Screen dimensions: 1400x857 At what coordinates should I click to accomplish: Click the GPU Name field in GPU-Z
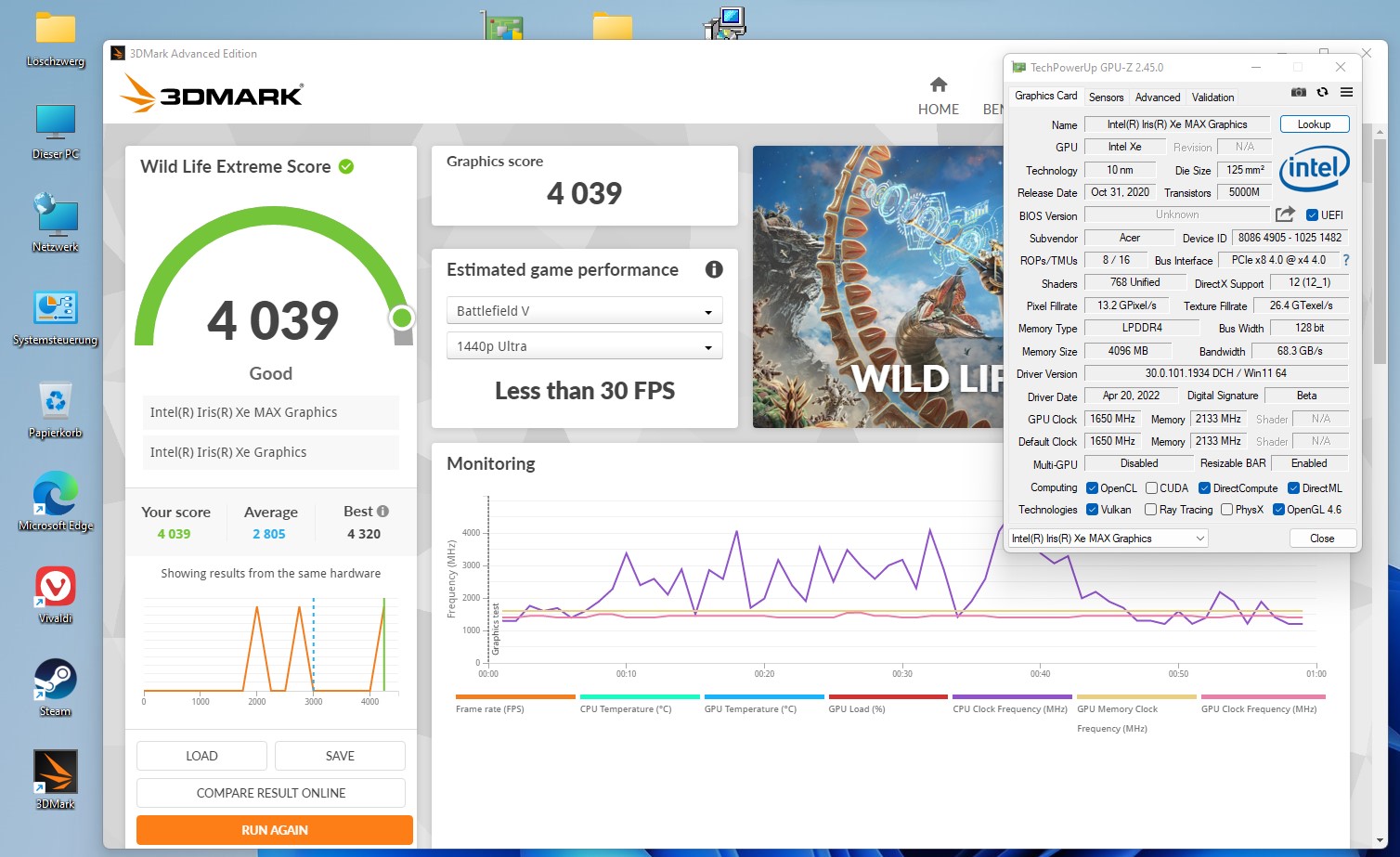1177,124
